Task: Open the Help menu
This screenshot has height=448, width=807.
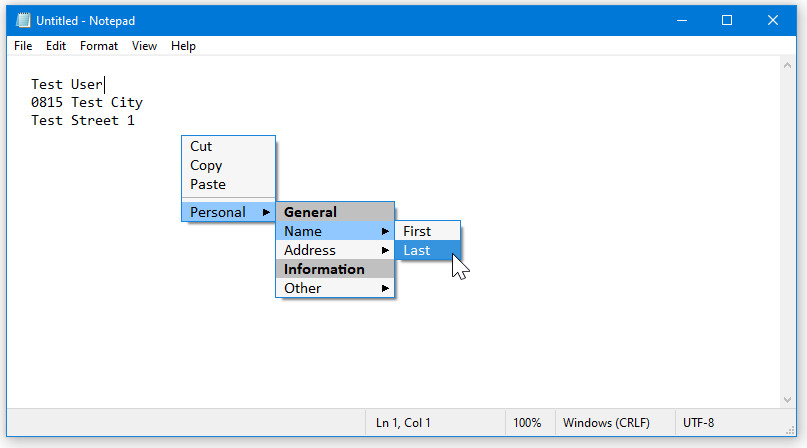Action: [183, 46]
